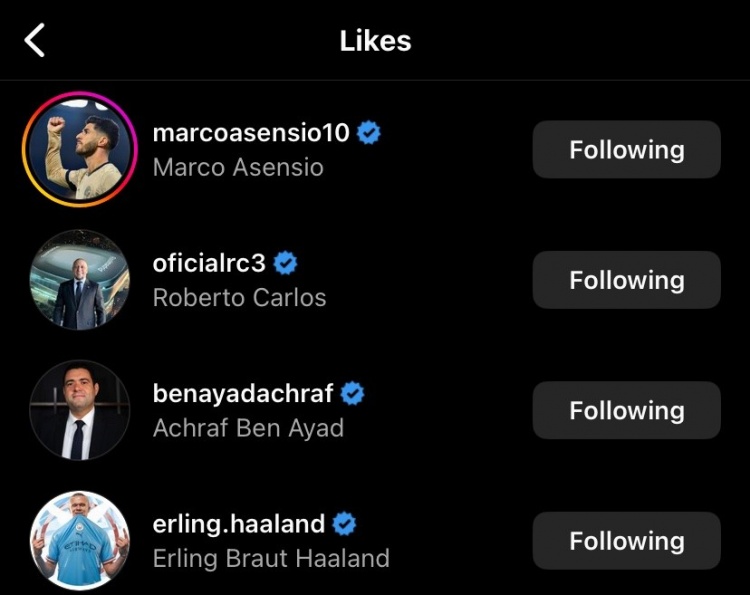Click the Likes header title
This screenshot has height=595, width=750.
coord(375,41)
